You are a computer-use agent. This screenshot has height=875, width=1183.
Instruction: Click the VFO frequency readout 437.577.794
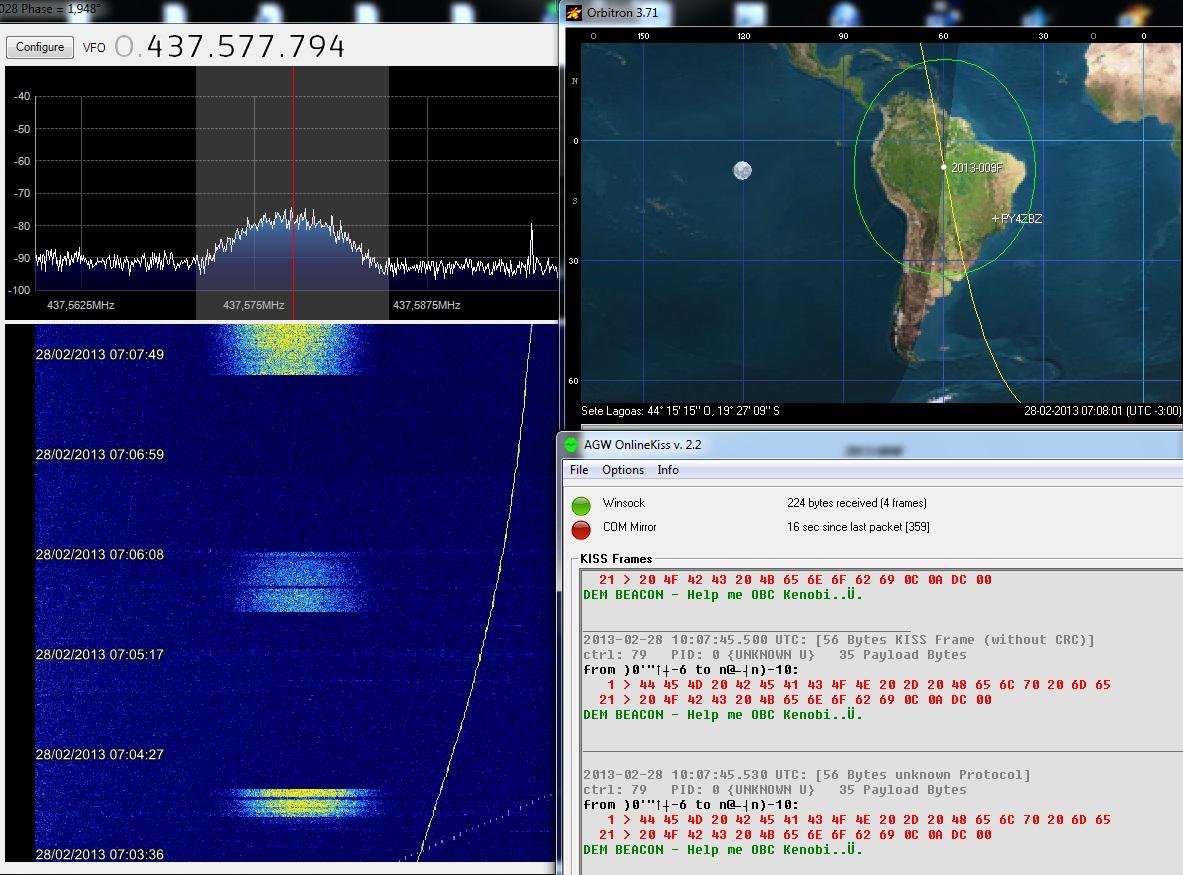tap(230, 47)
